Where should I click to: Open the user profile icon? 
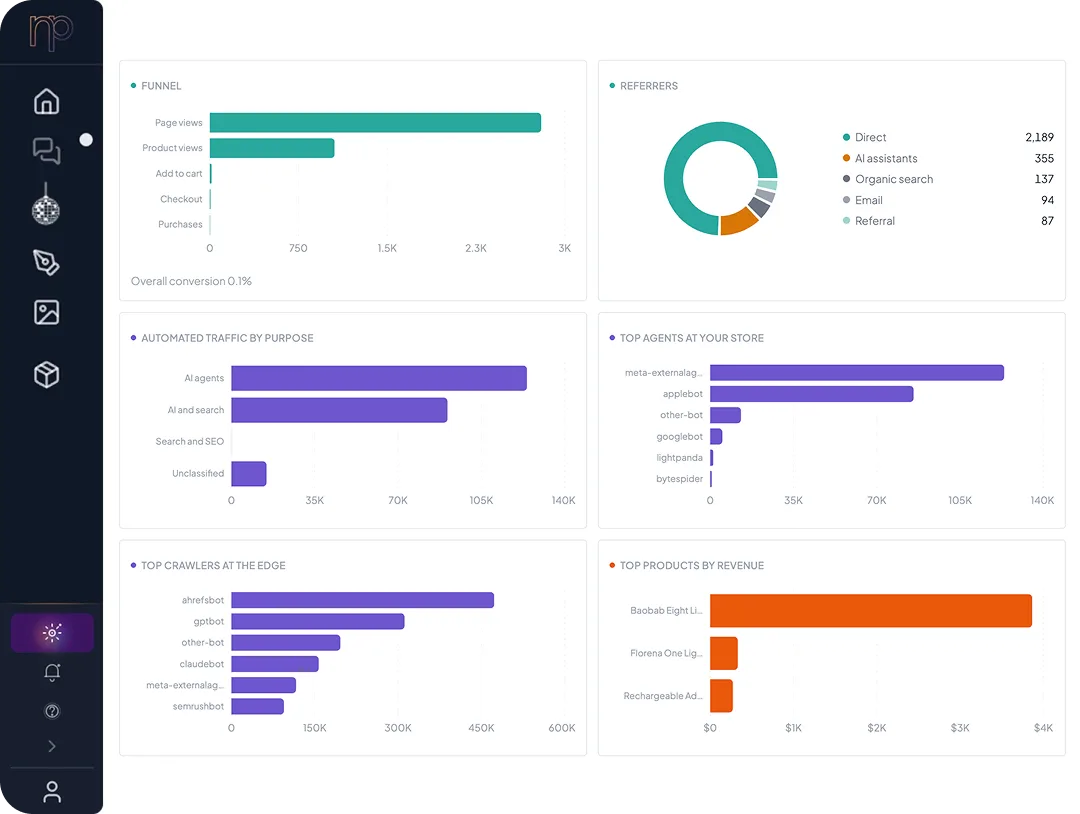(x=52, y=791)
